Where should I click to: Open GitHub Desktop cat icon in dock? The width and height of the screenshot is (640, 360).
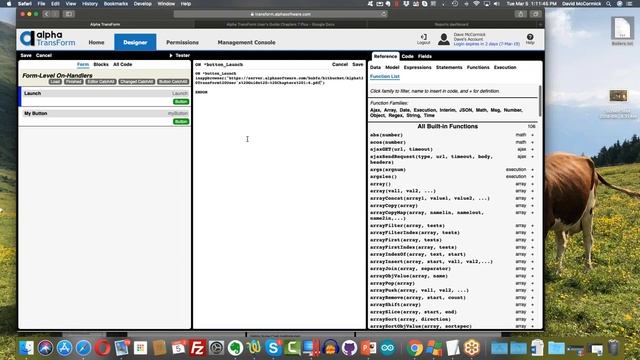click(349, 348)
